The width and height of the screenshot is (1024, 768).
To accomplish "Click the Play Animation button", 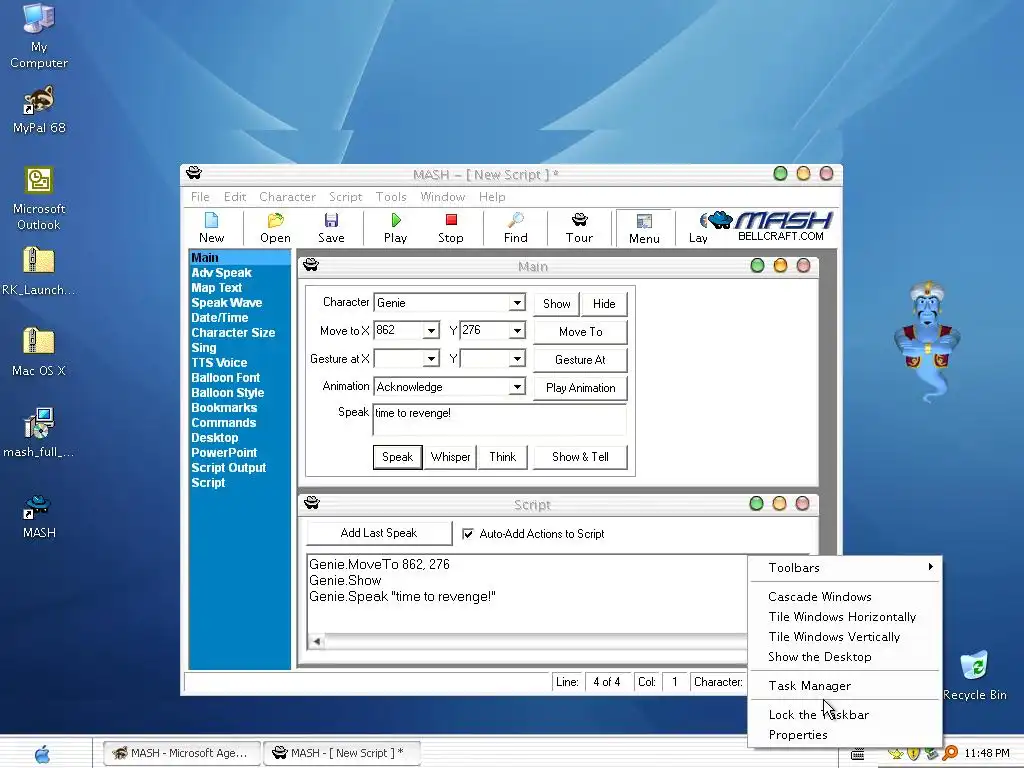I will (x=581, y=388).
